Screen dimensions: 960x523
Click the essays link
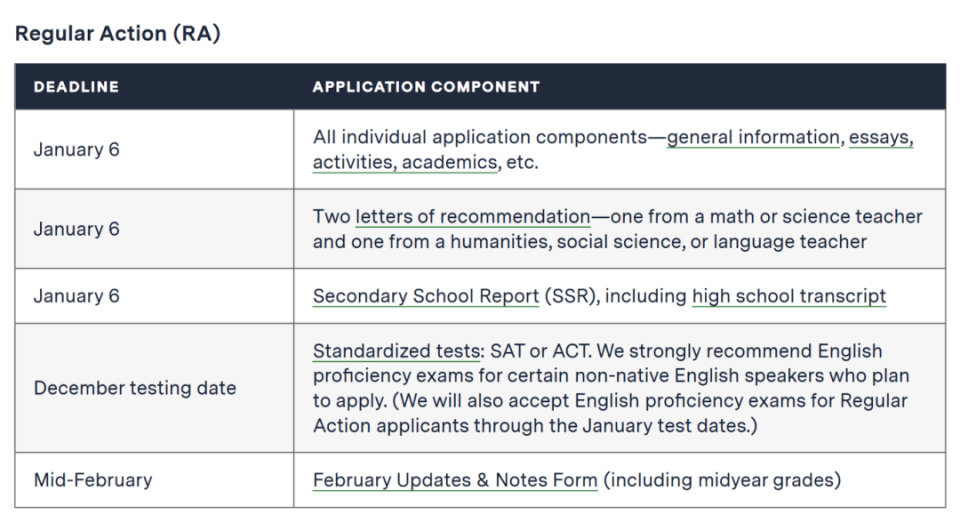pos(881,137)
